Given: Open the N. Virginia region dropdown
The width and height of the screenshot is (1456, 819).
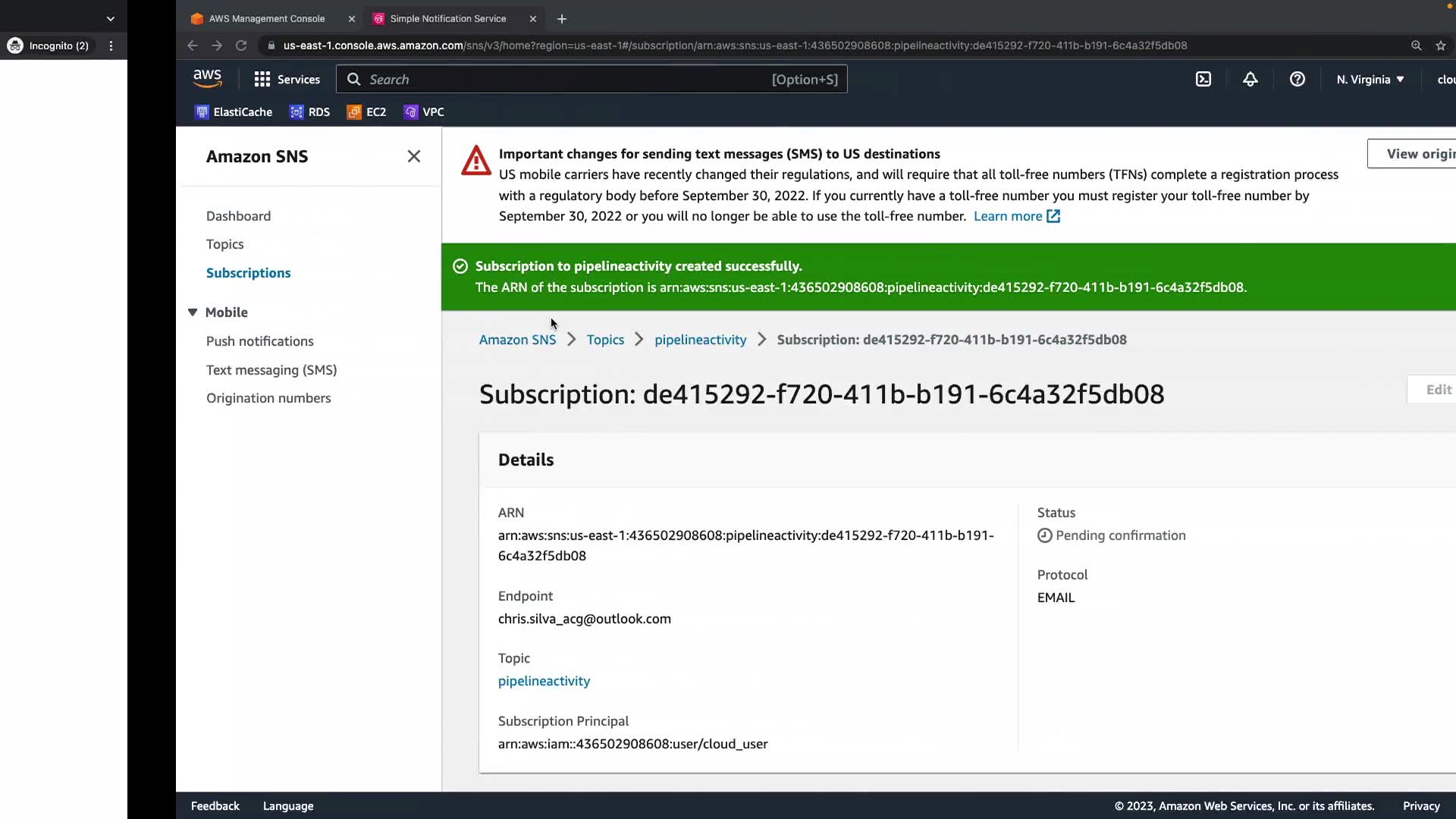Looking at the screenshot, I should click(1370, 80).
